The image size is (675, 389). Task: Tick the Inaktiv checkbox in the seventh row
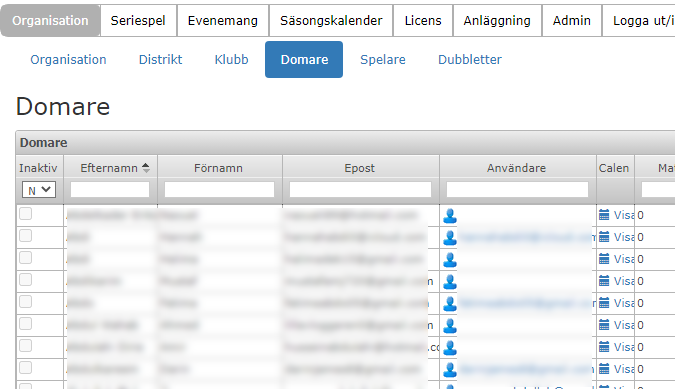(25, 345)
